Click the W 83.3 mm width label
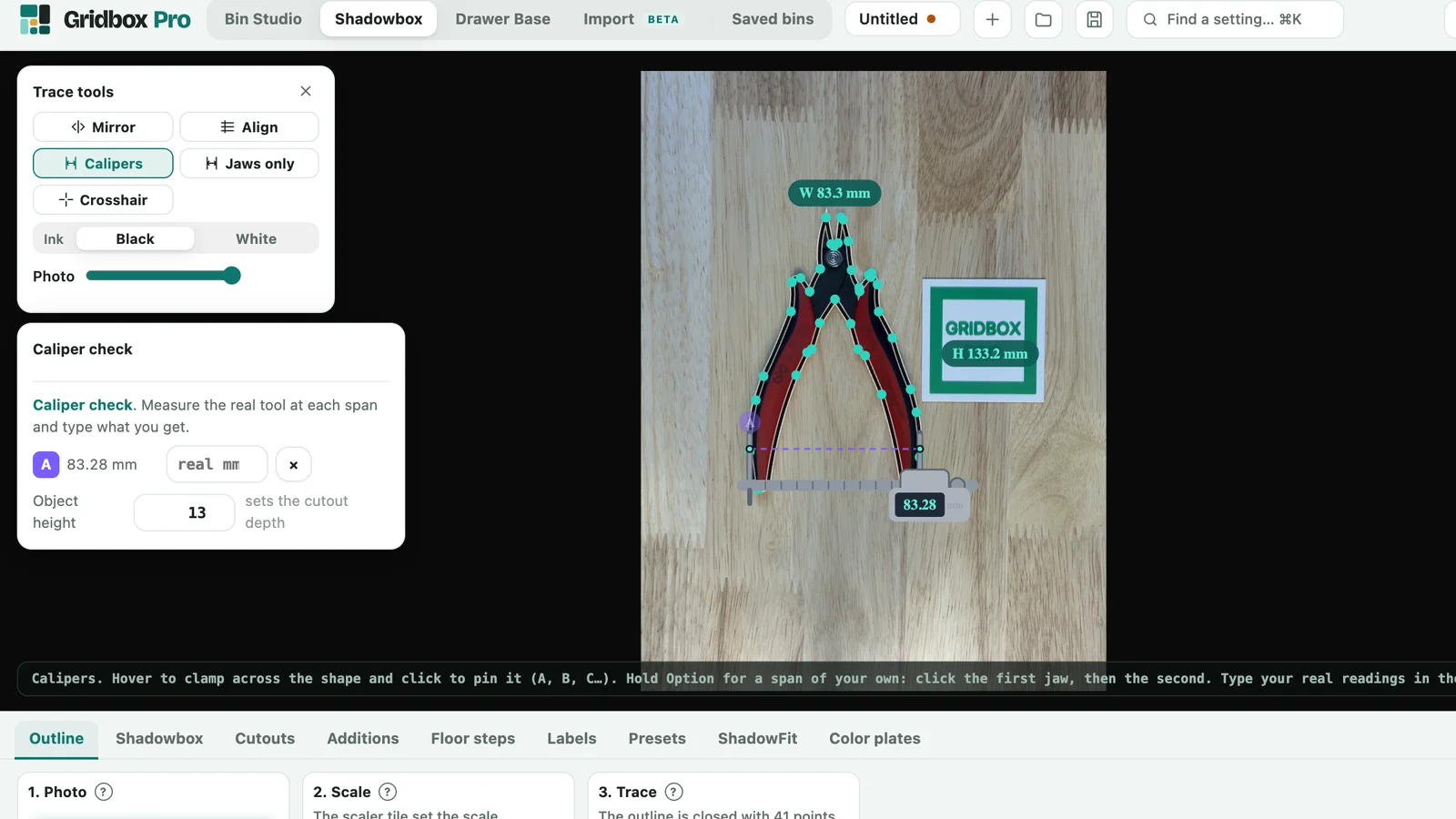The height and width of the screenshot is (819, 1456). tap(834, 193)
